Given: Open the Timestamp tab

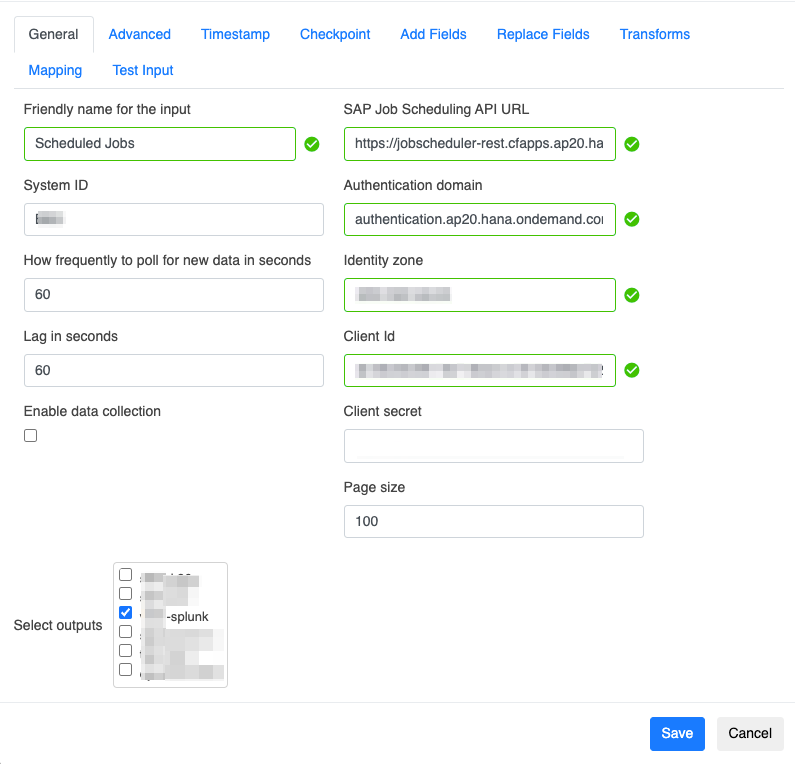Looking at the screenshot, I should 235,34.
